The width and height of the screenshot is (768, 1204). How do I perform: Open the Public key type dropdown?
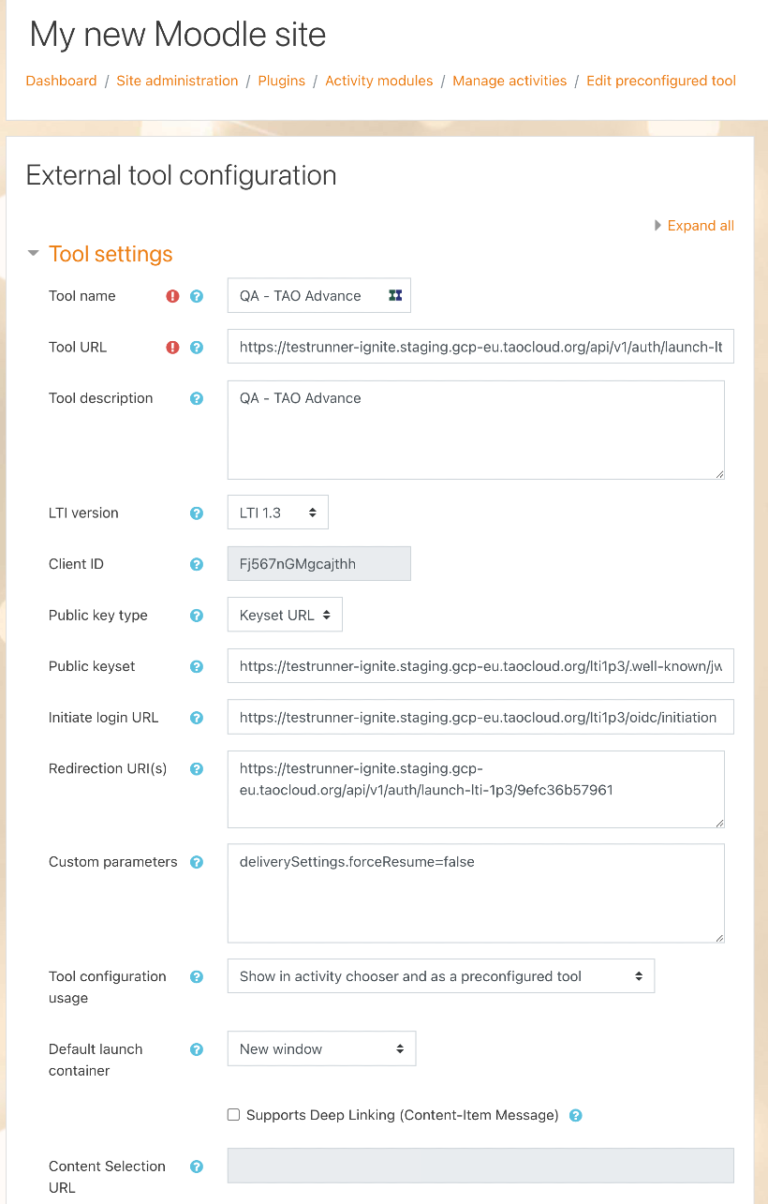click(284, 614)
